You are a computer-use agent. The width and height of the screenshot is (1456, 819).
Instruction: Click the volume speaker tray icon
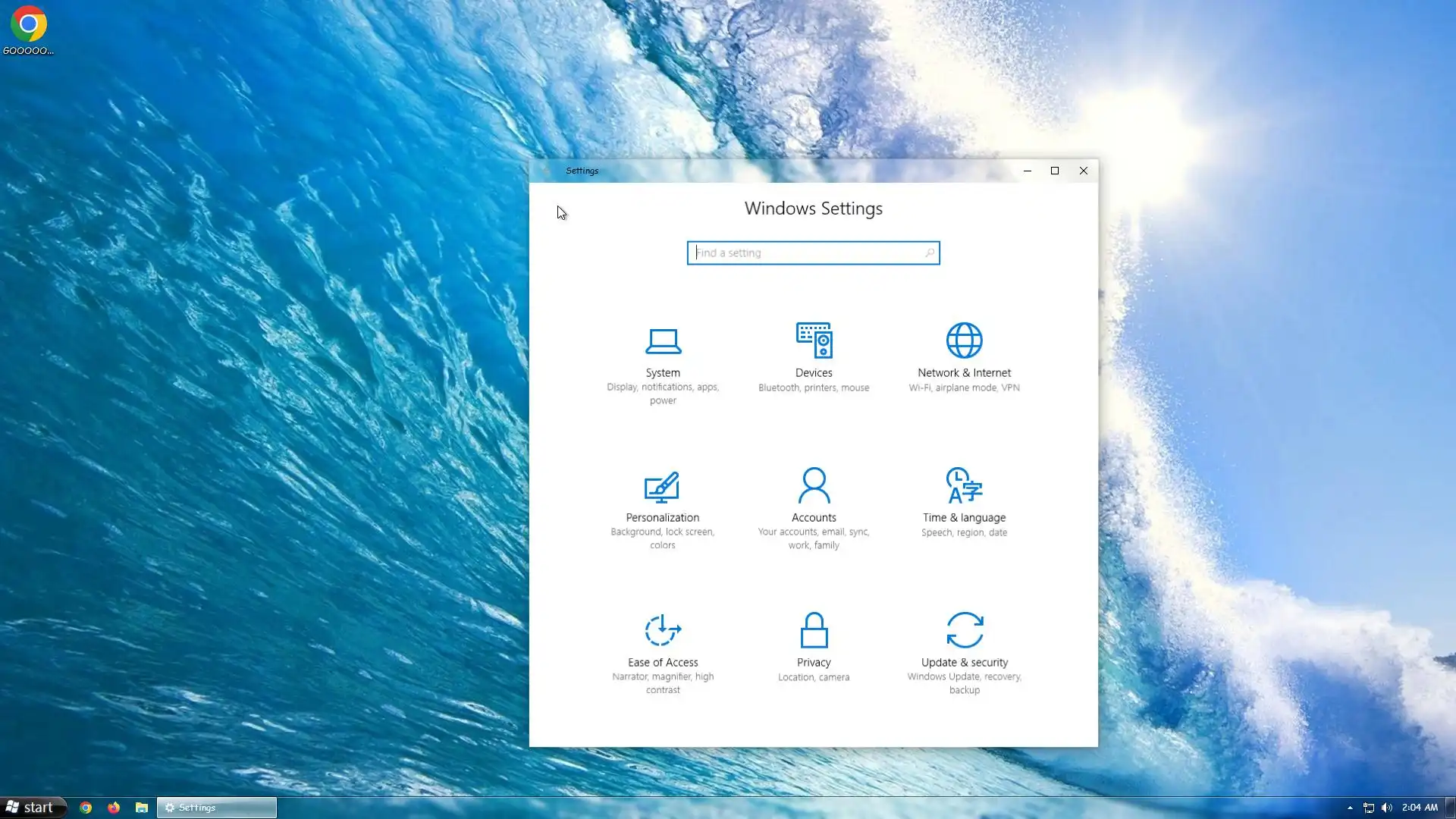[1387, 808]
